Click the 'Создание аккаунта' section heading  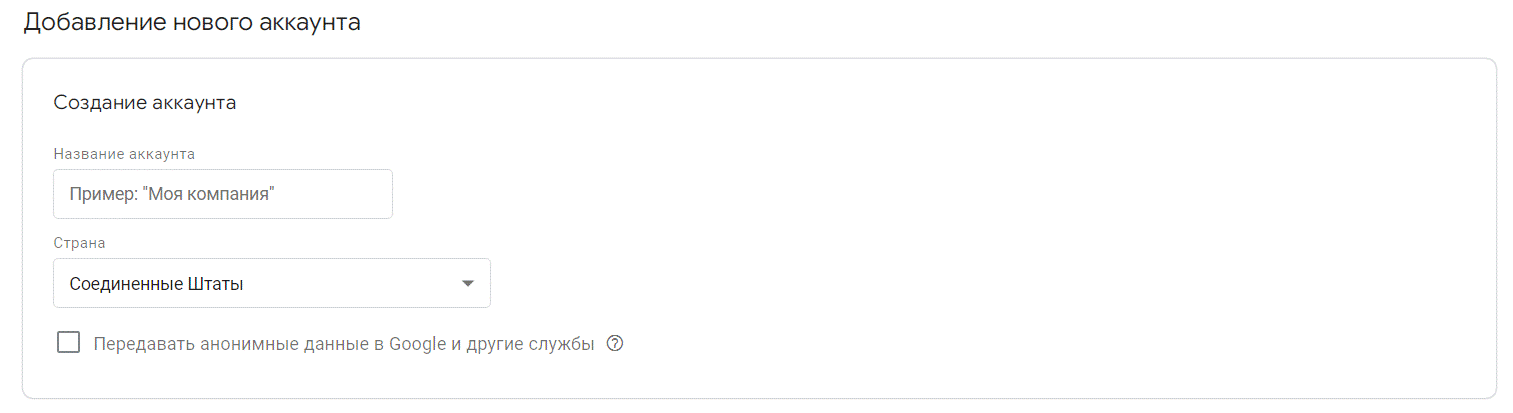point(145,103)
